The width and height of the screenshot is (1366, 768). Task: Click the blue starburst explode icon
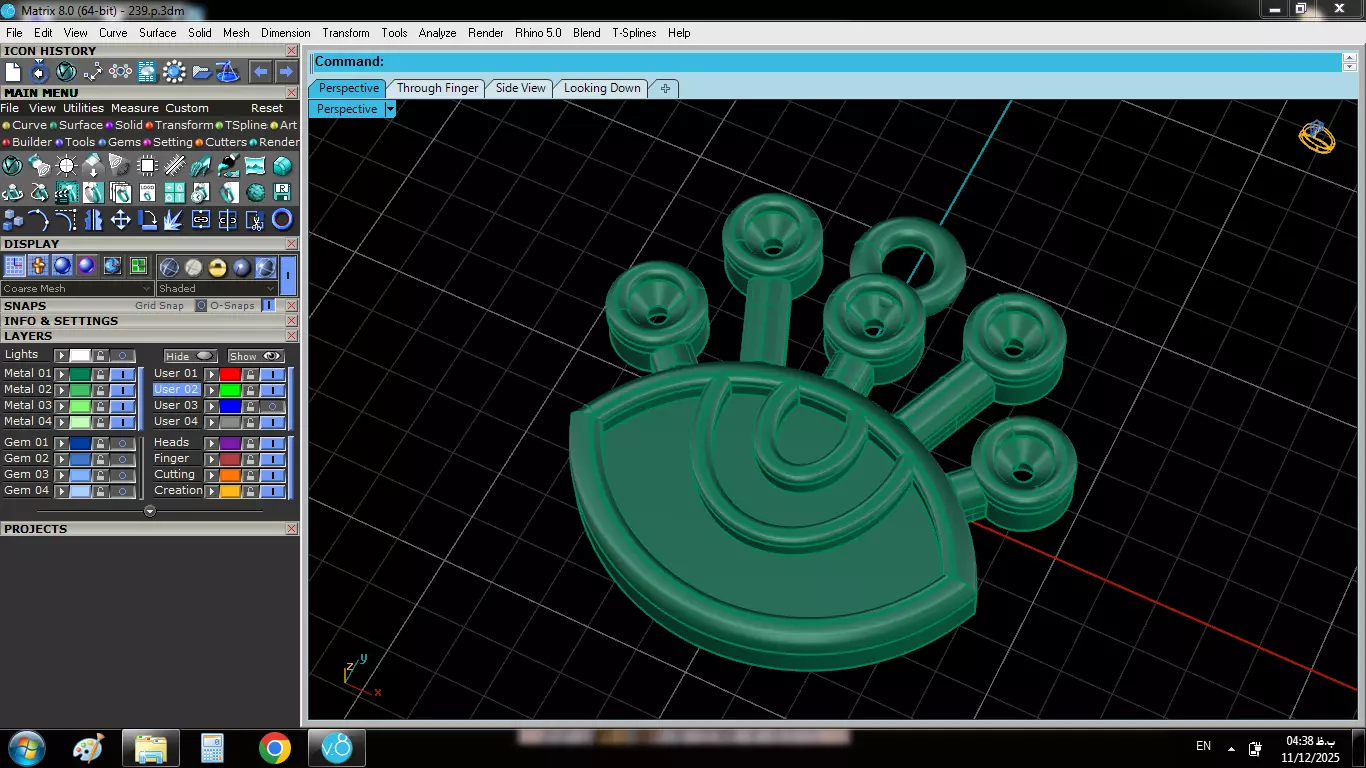point(175,219)
